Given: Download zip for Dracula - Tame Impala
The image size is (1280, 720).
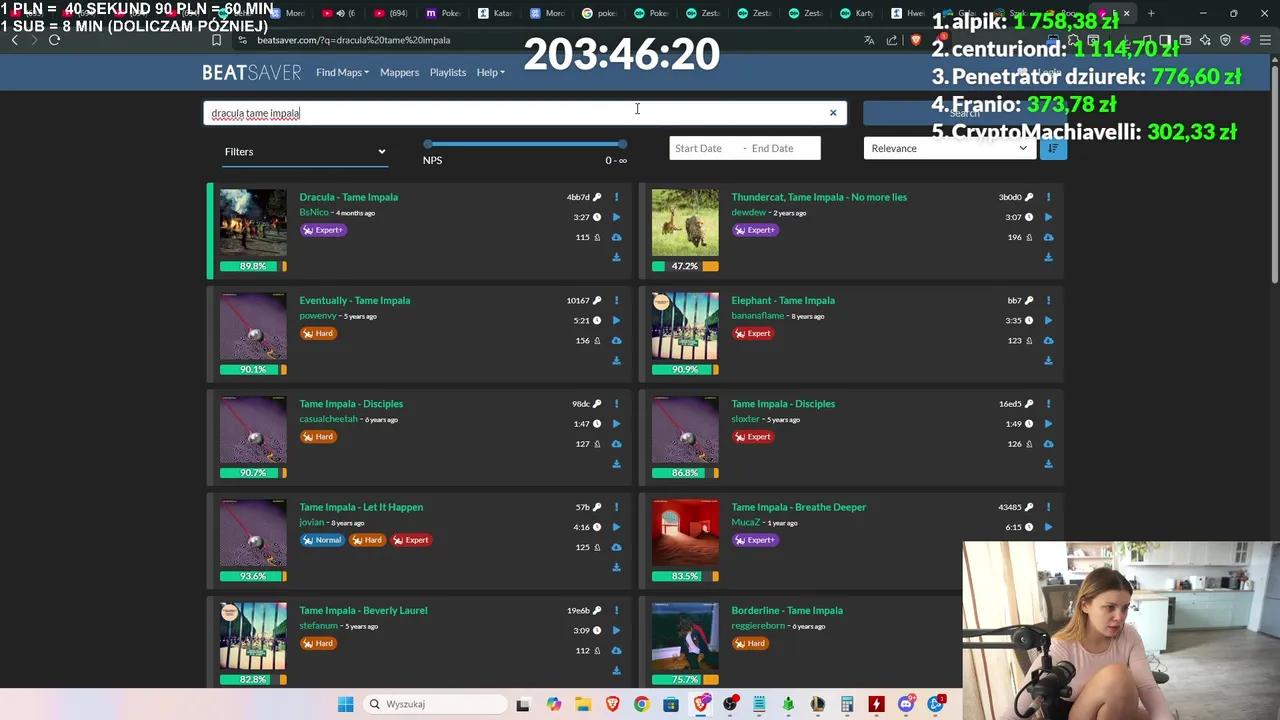Looking at the screenshot, I should [616, 257].
